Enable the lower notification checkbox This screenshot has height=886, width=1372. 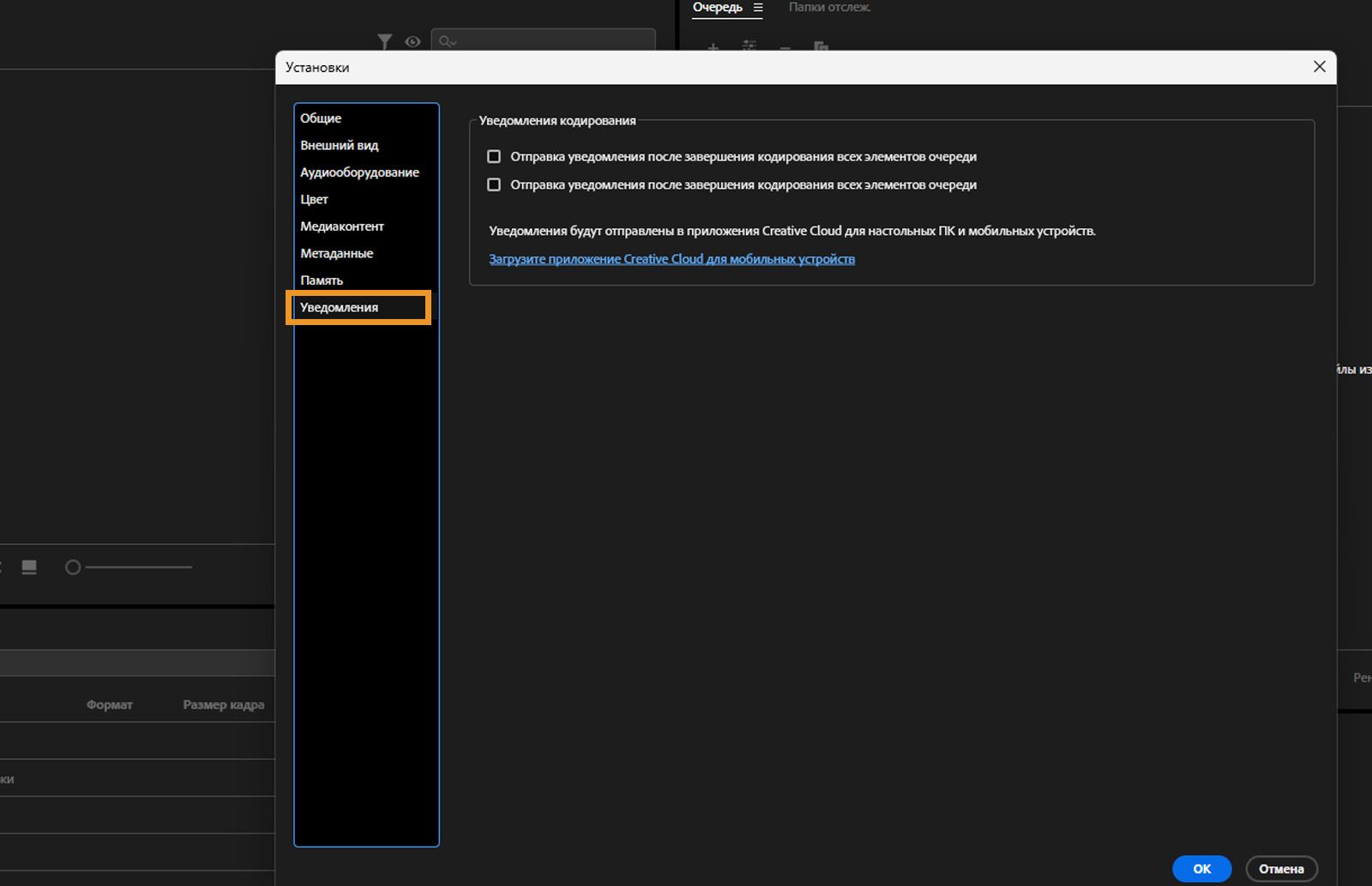click(494, 185)
